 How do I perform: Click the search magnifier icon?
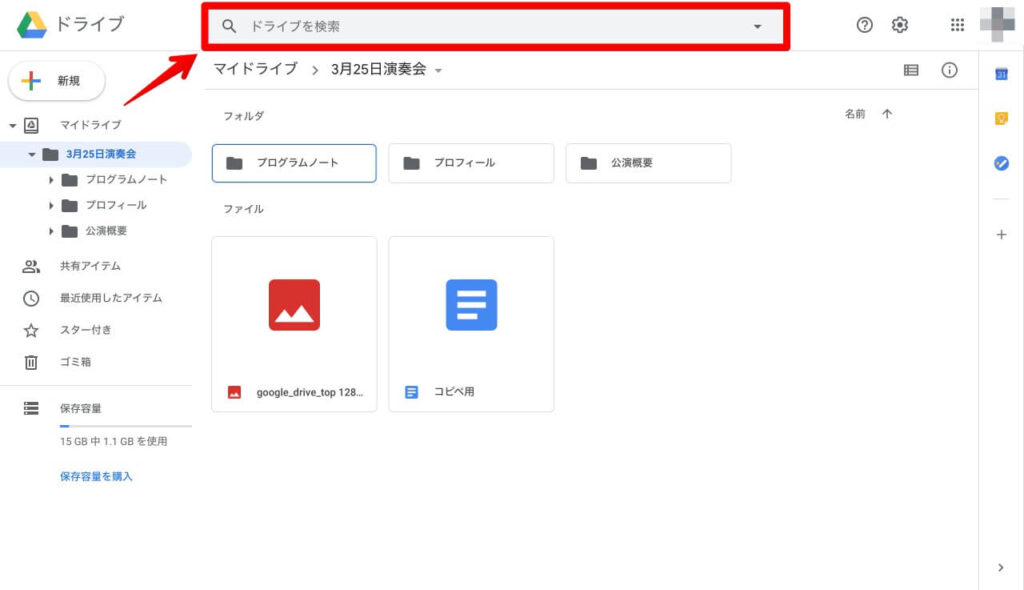[x=229, y=26]
